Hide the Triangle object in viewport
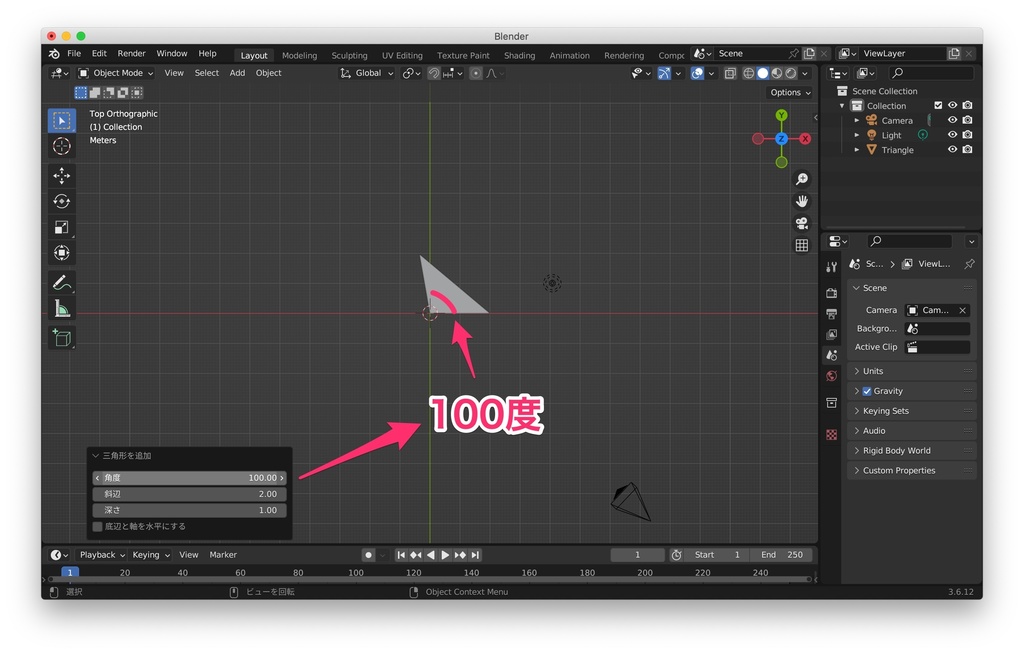Image resolution: width=1024 pixels, height=654 pixels. click(x=953, y=149)
